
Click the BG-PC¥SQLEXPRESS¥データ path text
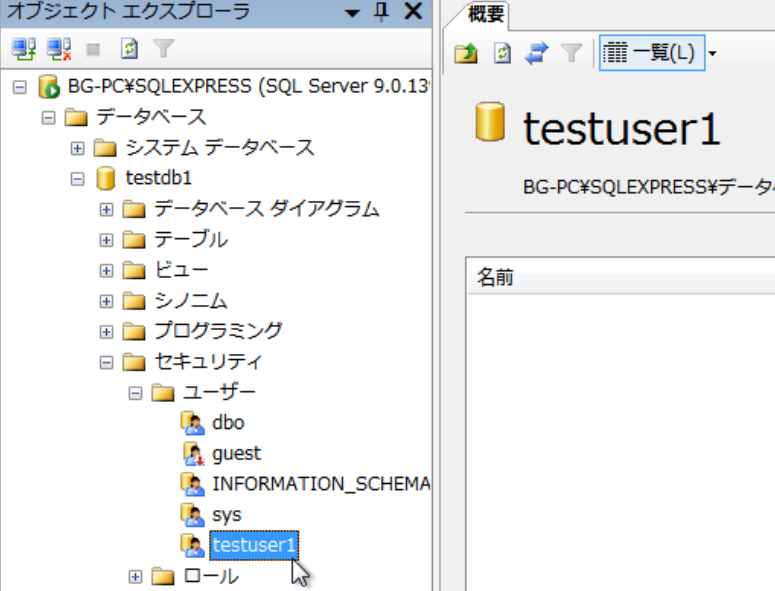[648, 187]
